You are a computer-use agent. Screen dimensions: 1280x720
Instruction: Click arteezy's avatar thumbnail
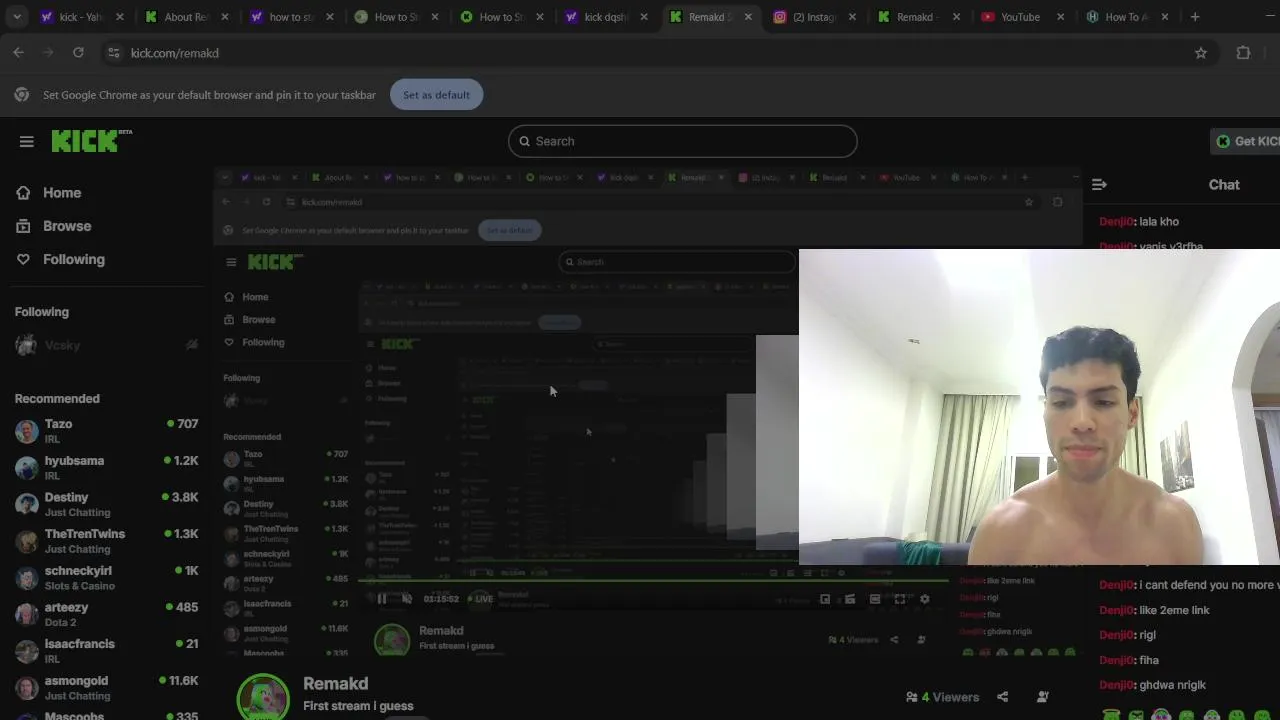tap(27, 614)
